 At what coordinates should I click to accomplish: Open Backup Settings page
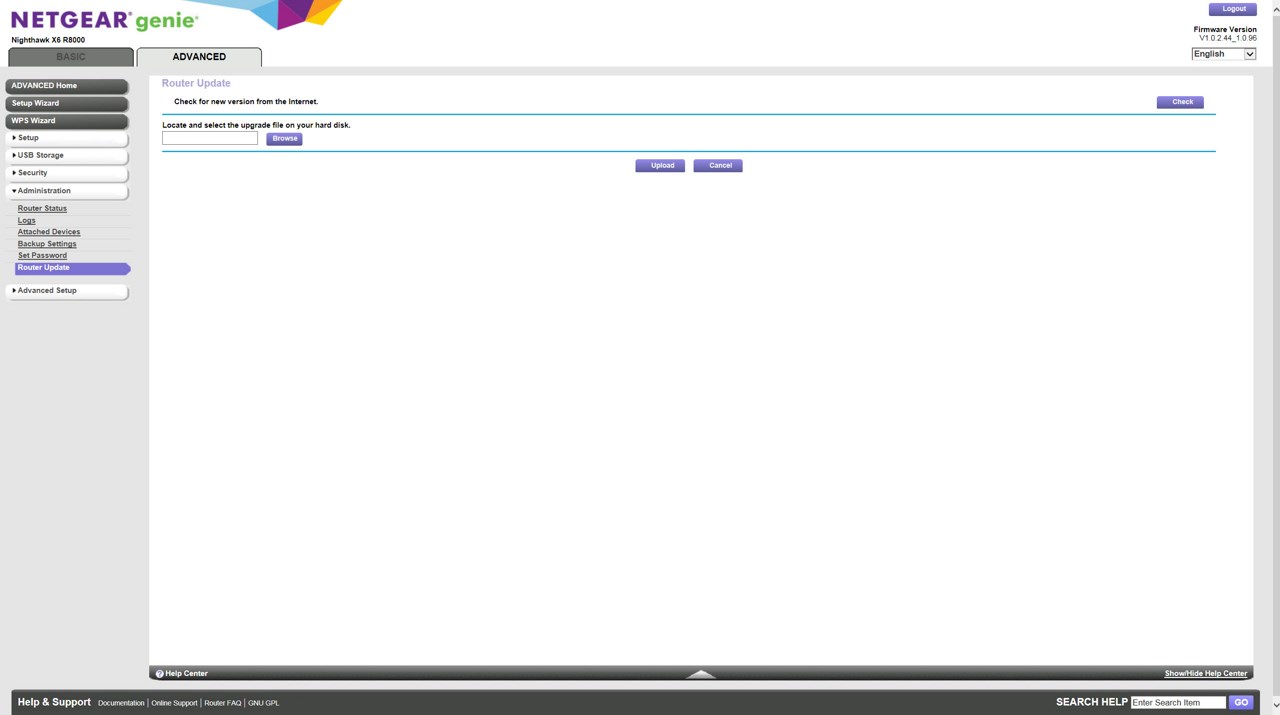(x=47, y=244)
